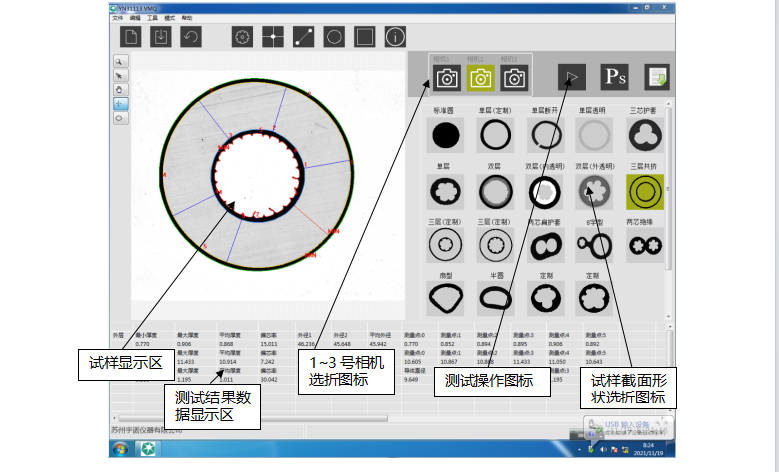Select the square region tool icon
Viewport: 779px width, 472px height.
[x=365, y=37]
